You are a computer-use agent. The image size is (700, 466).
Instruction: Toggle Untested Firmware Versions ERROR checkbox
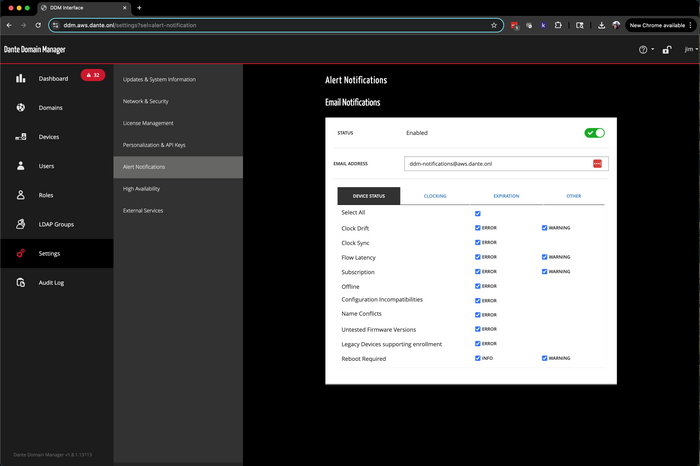(x=478, y=329)
